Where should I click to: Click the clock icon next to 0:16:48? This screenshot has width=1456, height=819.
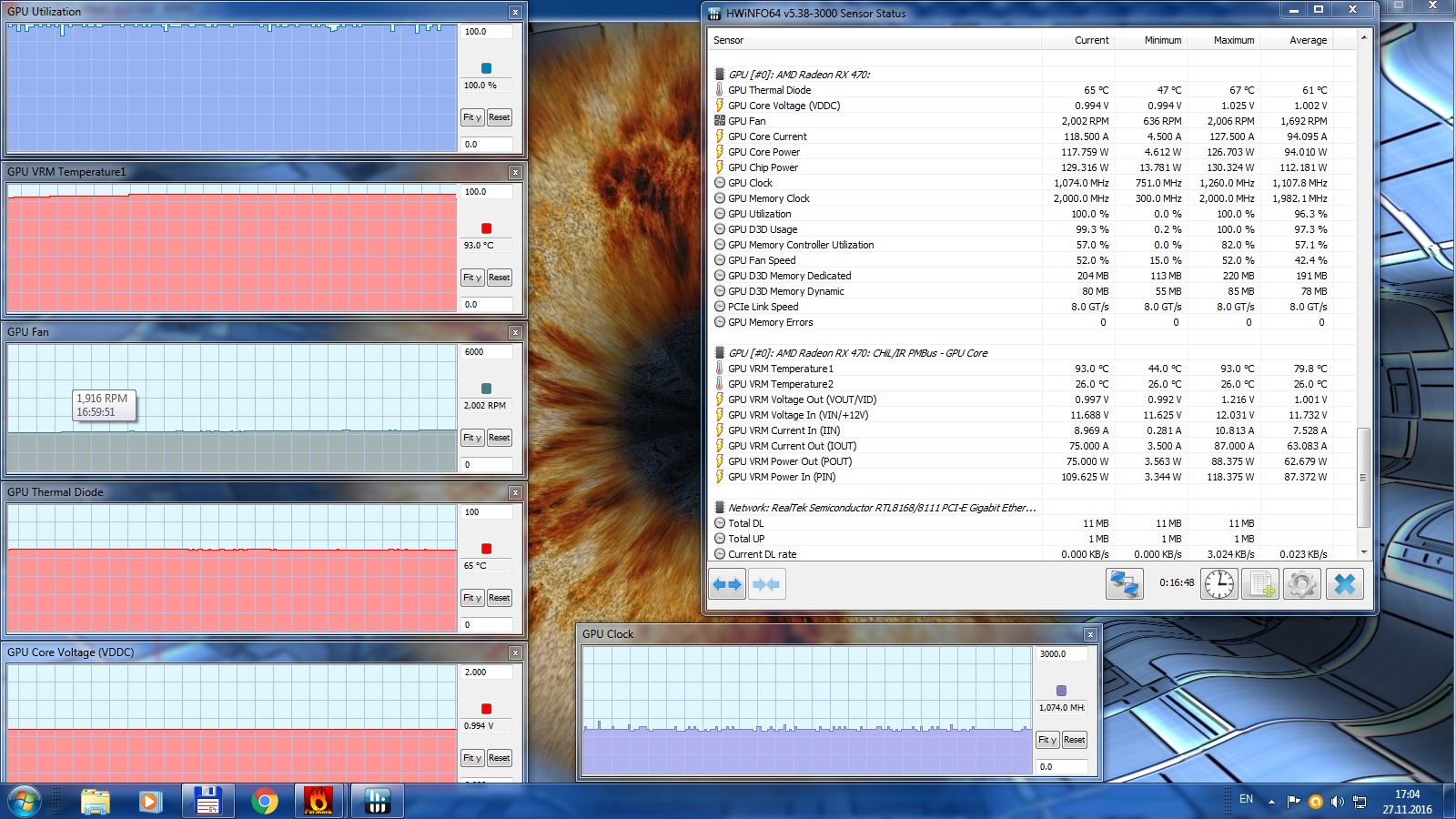click(x=1219, y=584)
